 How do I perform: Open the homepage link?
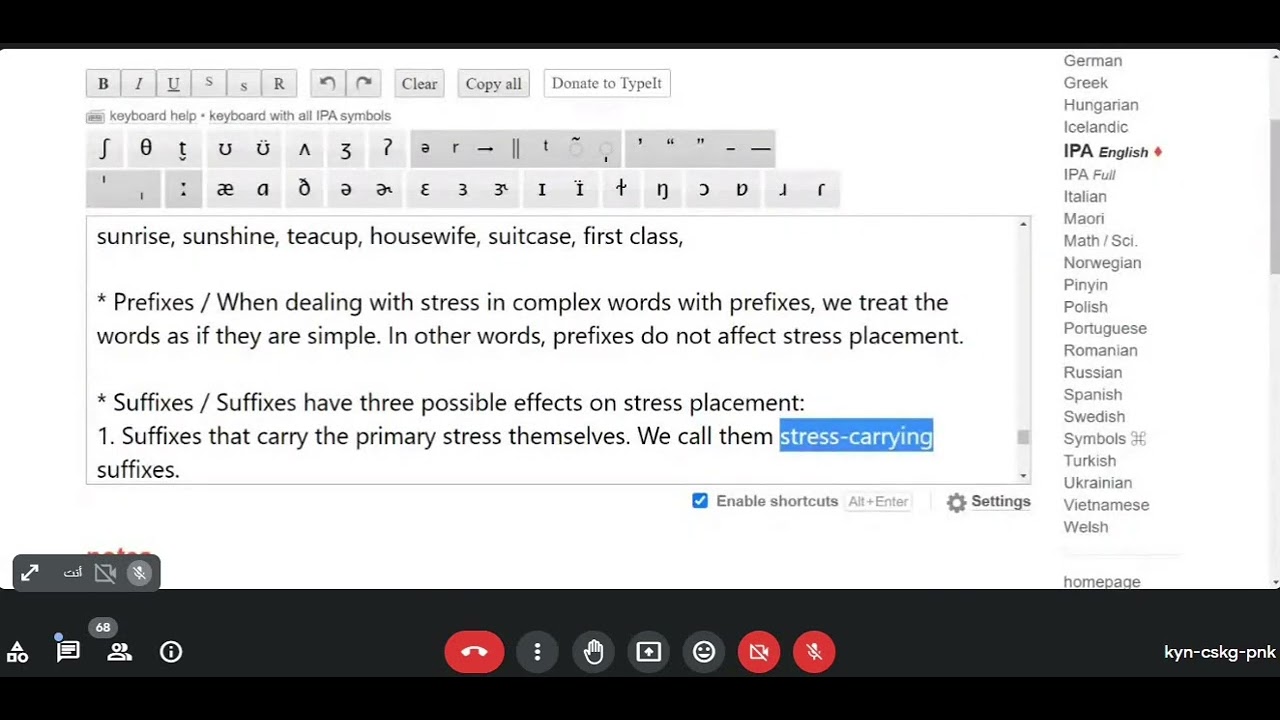(x=1102, y=582)
